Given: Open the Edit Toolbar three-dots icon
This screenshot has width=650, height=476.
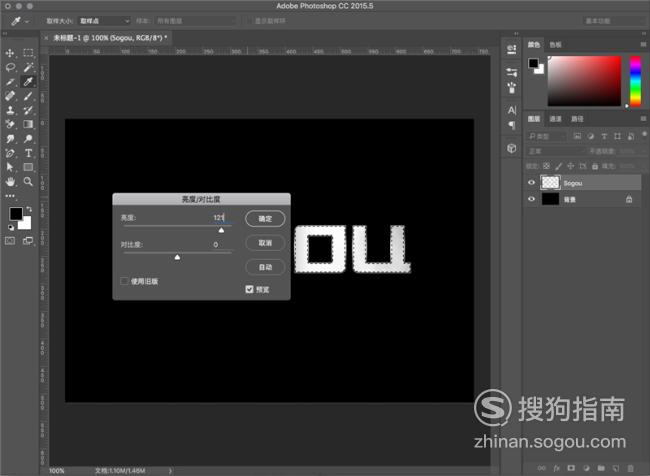Looking at the screenshot, I should point(10,196).
